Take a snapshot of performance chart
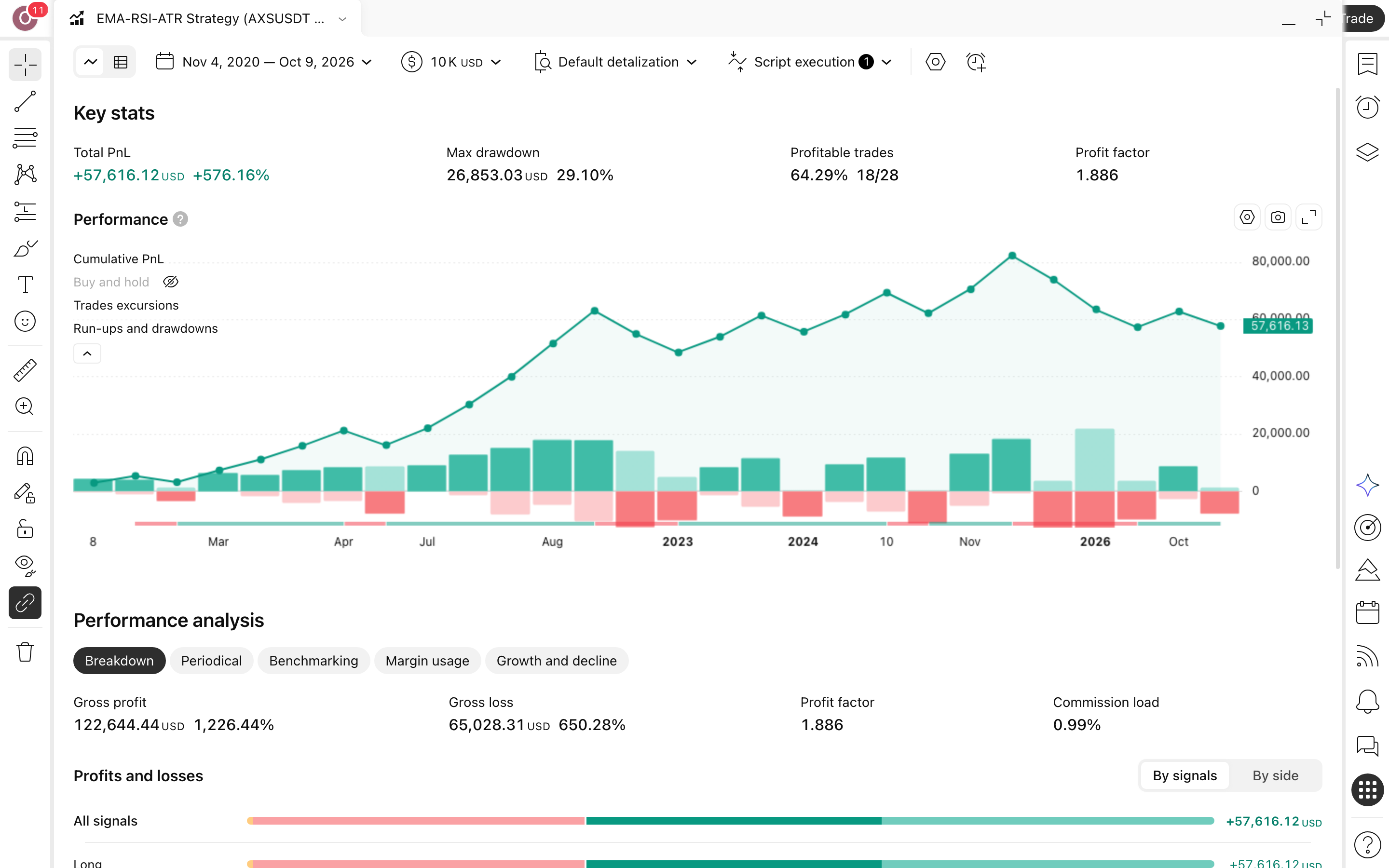This screenshot has height=868, width=1389. coord(1278,217)
